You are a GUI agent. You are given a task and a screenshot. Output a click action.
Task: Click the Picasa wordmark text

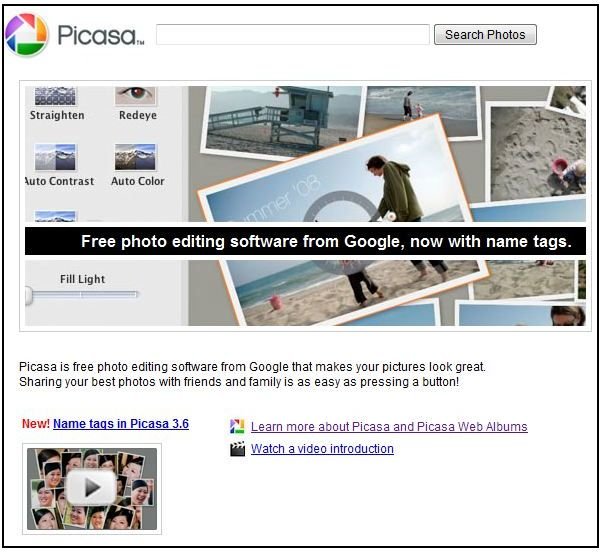[x=101, y=35]
